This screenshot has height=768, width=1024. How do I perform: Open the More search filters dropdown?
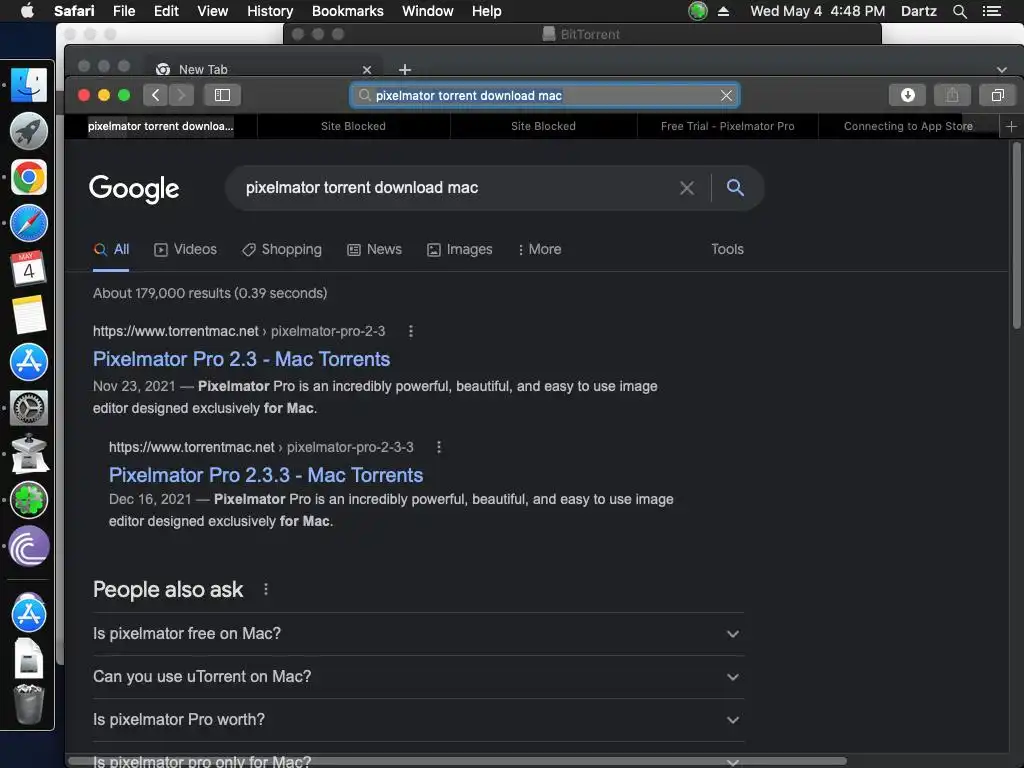point(539,249)
